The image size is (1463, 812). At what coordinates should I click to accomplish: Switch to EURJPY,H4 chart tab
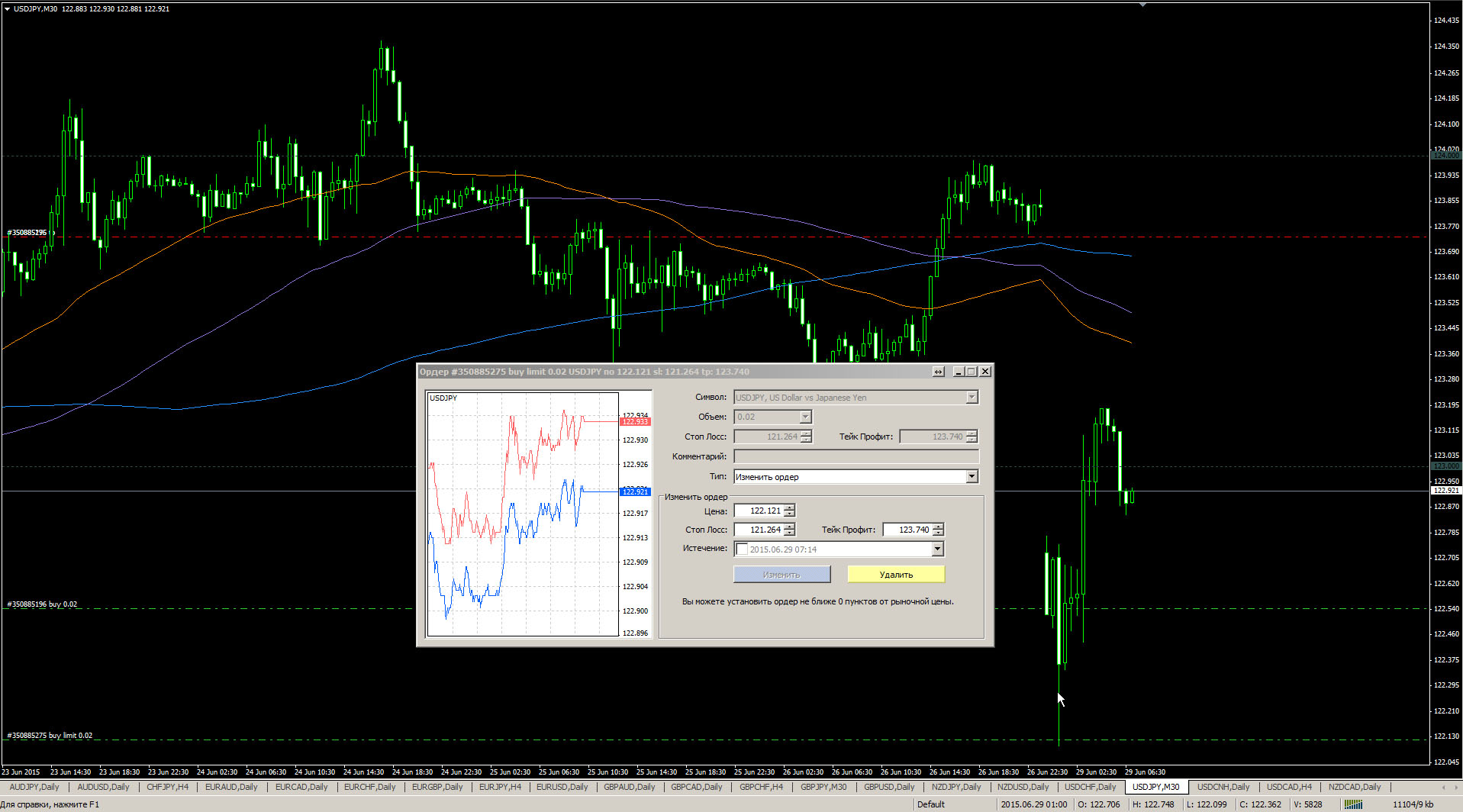click(500, 787)
